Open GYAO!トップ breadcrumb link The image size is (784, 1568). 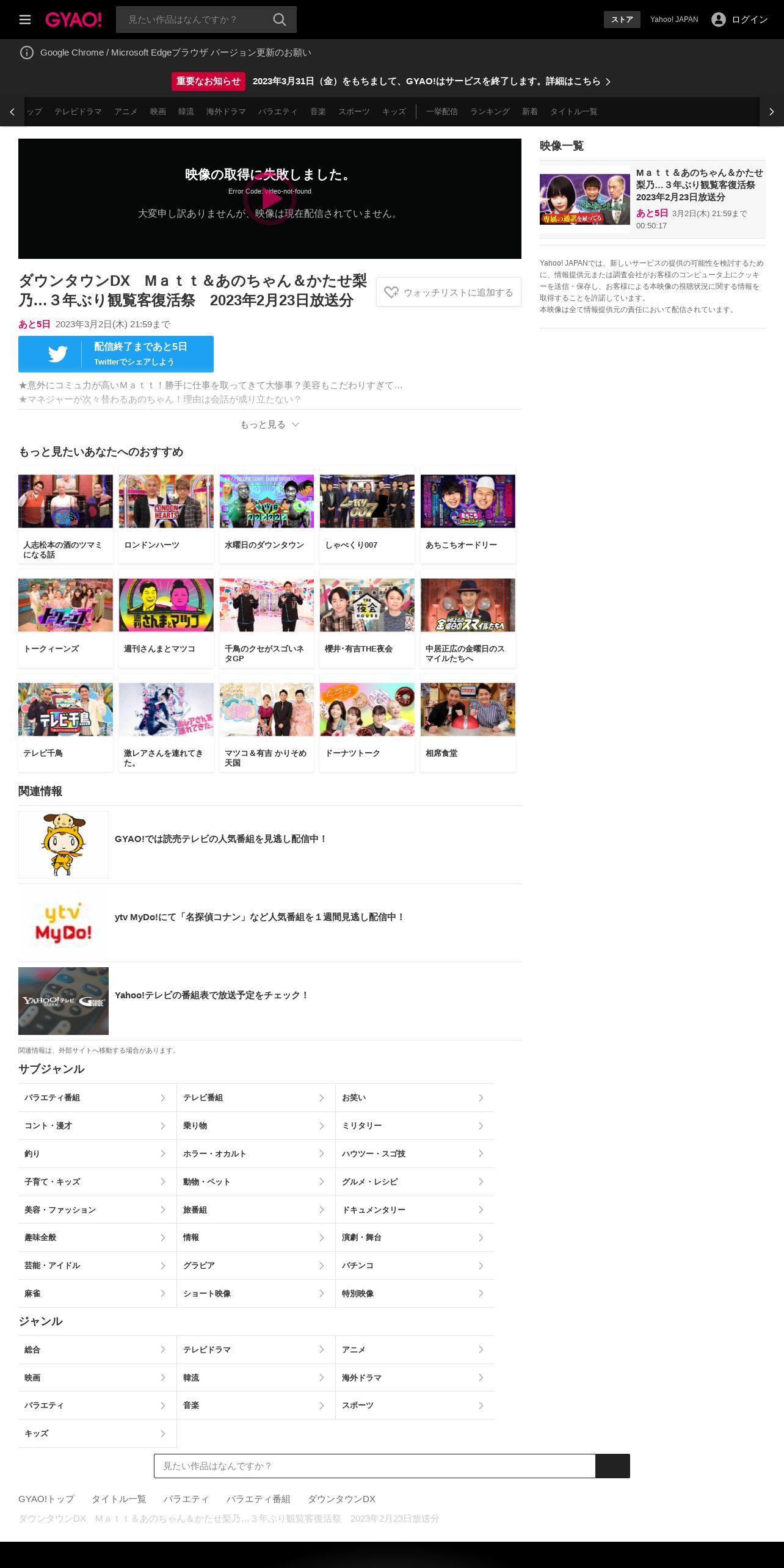point(46,1499)
